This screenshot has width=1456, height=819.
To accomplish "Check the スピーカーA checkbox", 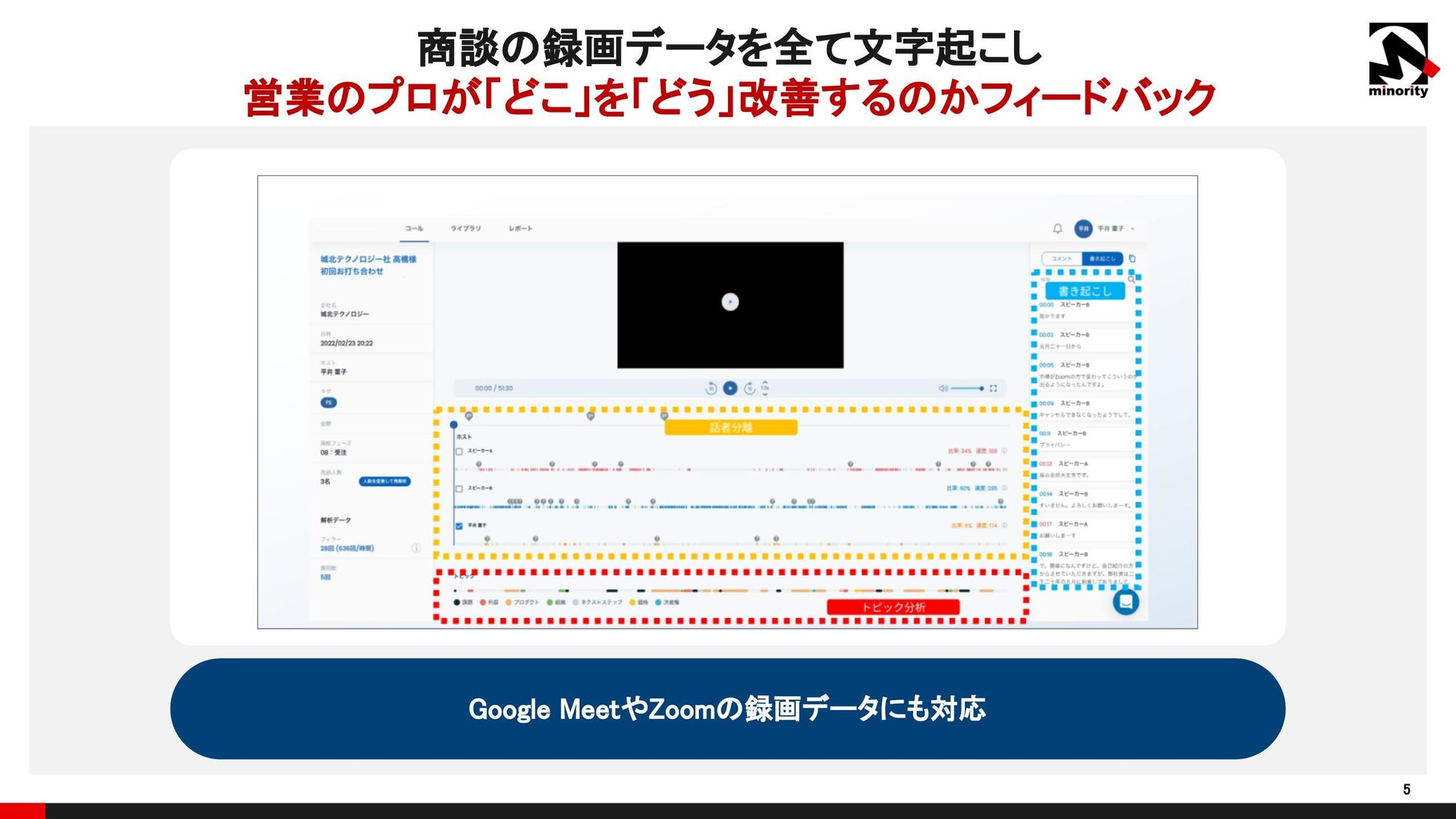I will [459, 451].
